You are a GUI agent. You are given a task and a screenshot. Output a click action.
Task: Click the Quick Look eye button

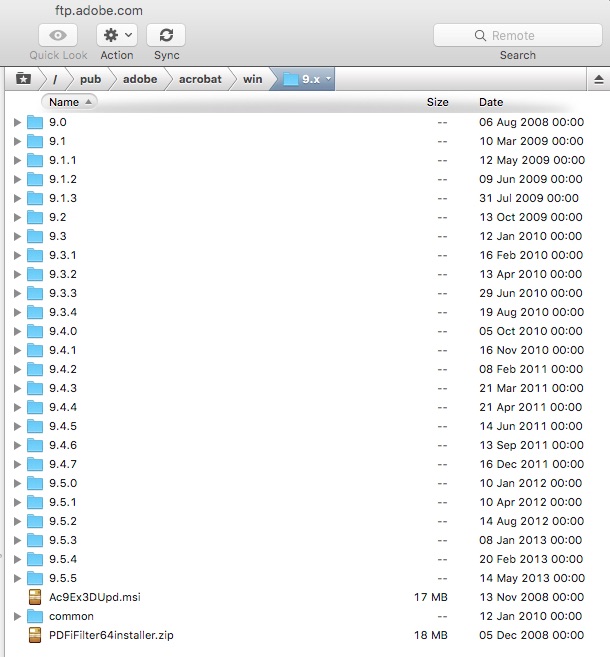click(58, 35)
